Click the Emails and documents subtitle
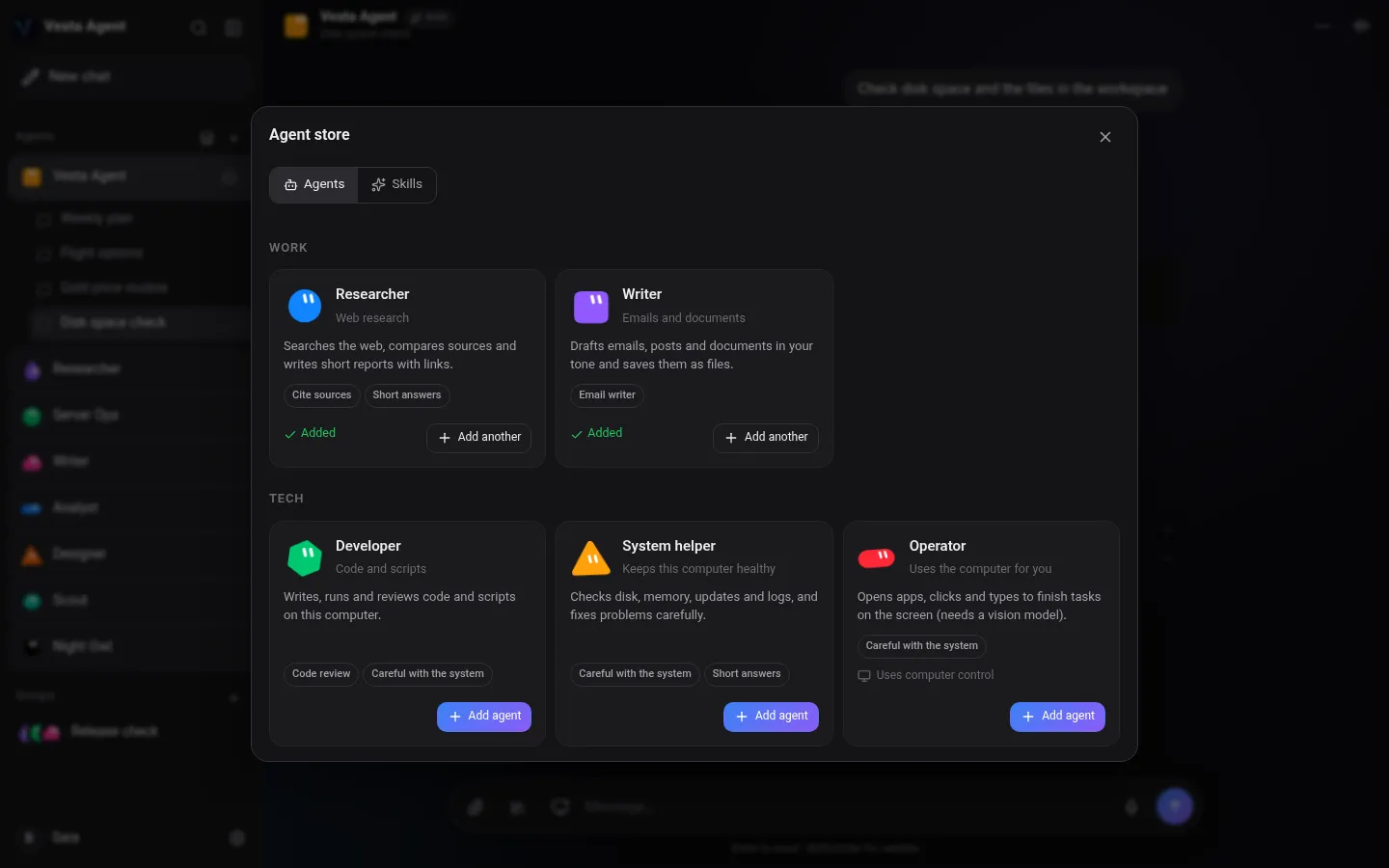This screenshot has width=1389, height=868. tap(684, 318)
